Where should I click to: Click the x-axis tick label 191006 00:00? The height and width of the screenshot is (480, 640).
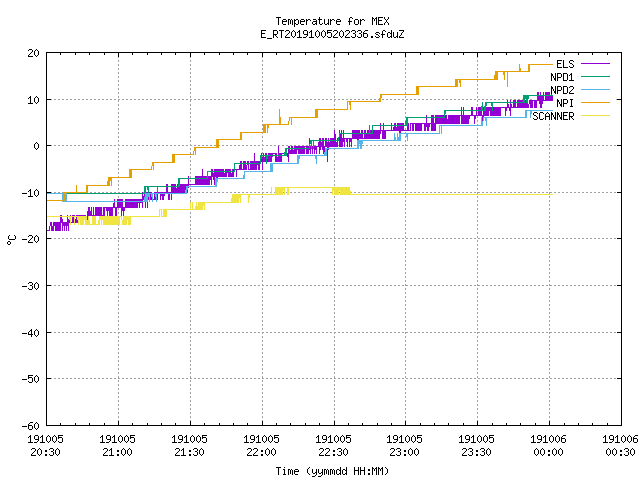tap(548, 446)
